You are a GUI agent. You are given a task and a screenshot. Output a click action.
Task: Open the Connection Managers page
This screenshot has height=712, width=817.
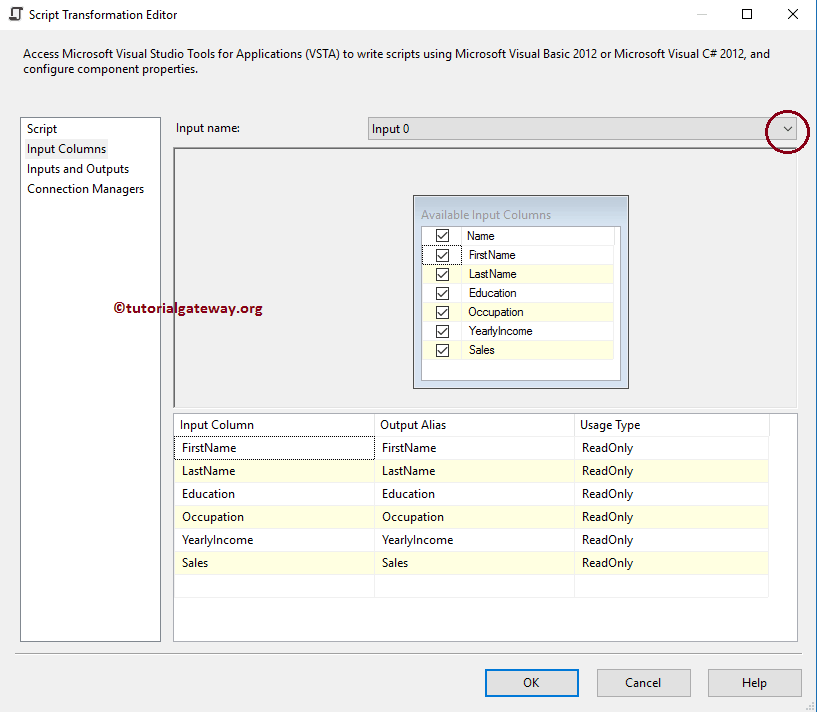point(85,188)
